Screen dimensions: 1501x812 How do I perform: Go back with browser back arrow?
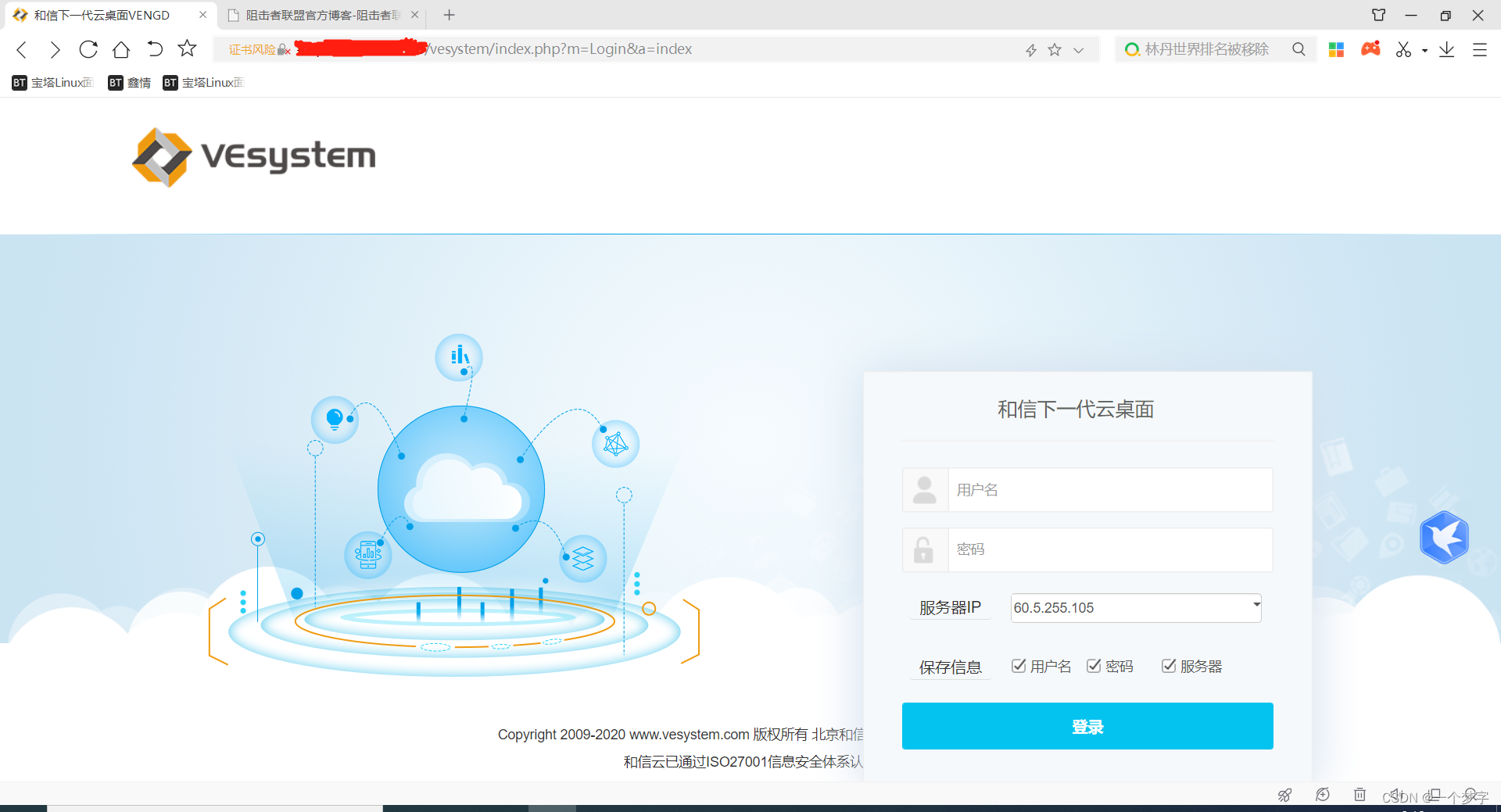(x=22, y=49)
